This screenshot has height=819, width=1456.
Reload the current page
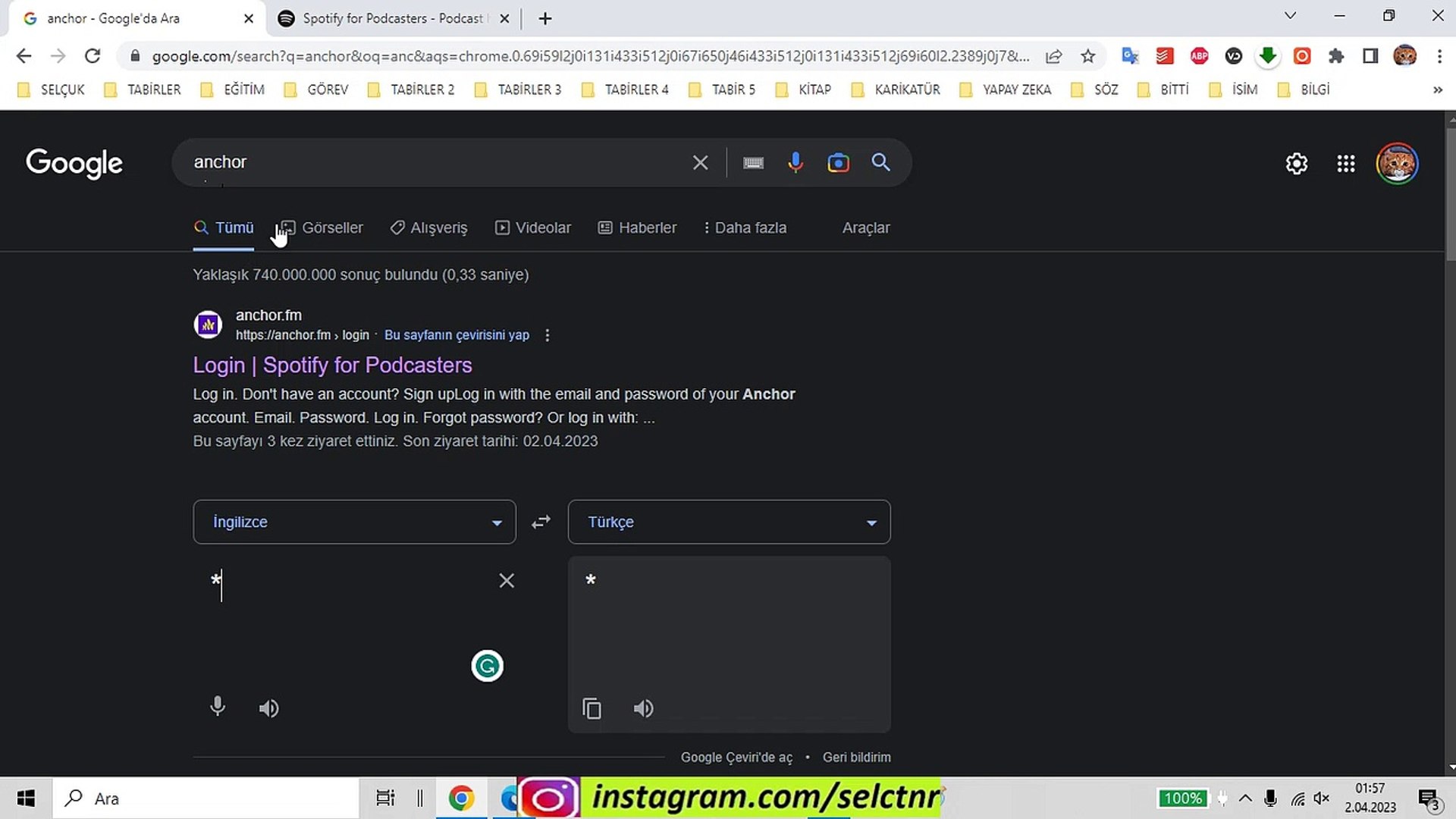click(93, 56)
